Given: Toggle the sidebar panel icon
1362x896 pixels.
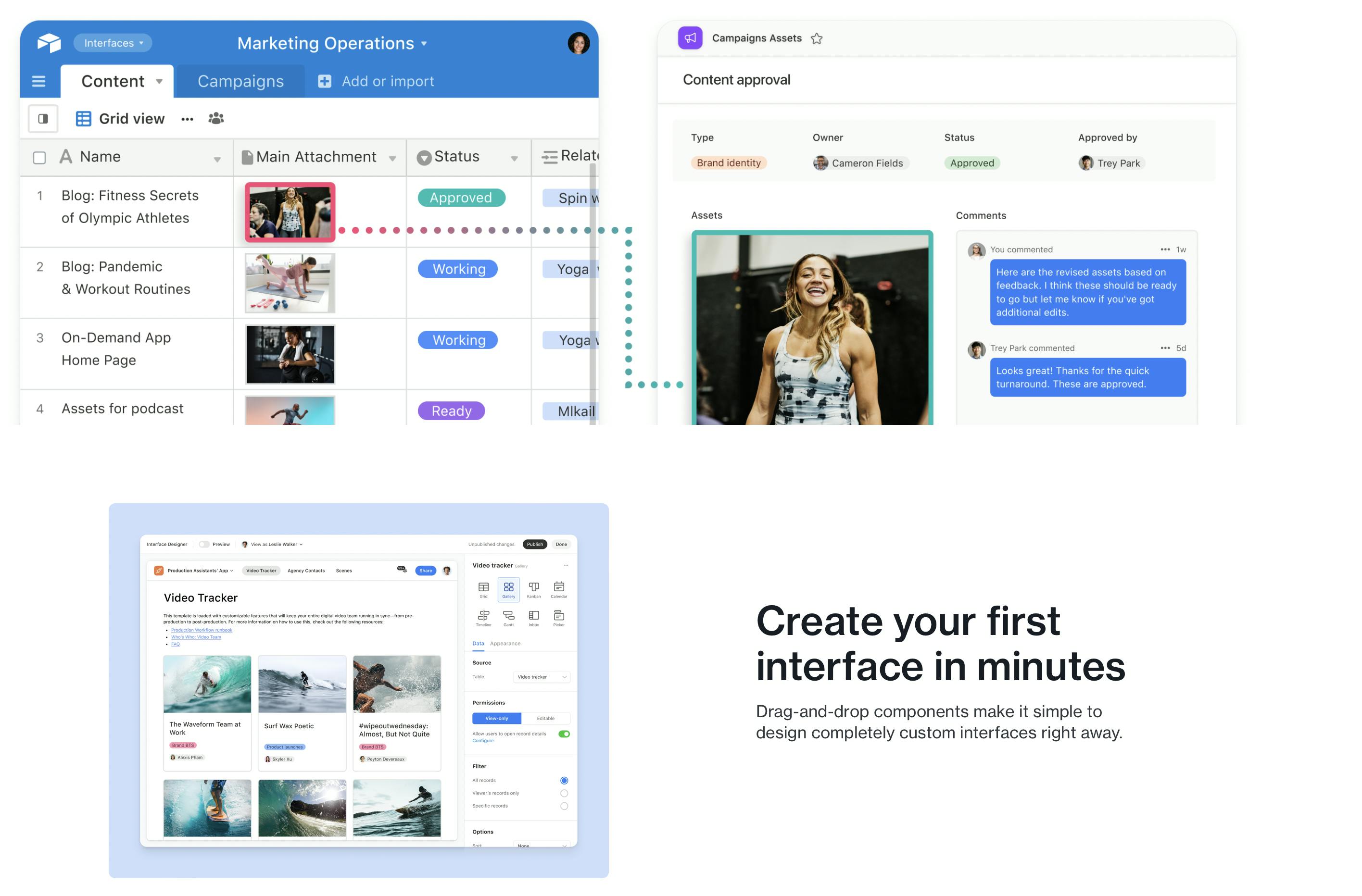Looking at the screenshot, I should tap(43, 118).
